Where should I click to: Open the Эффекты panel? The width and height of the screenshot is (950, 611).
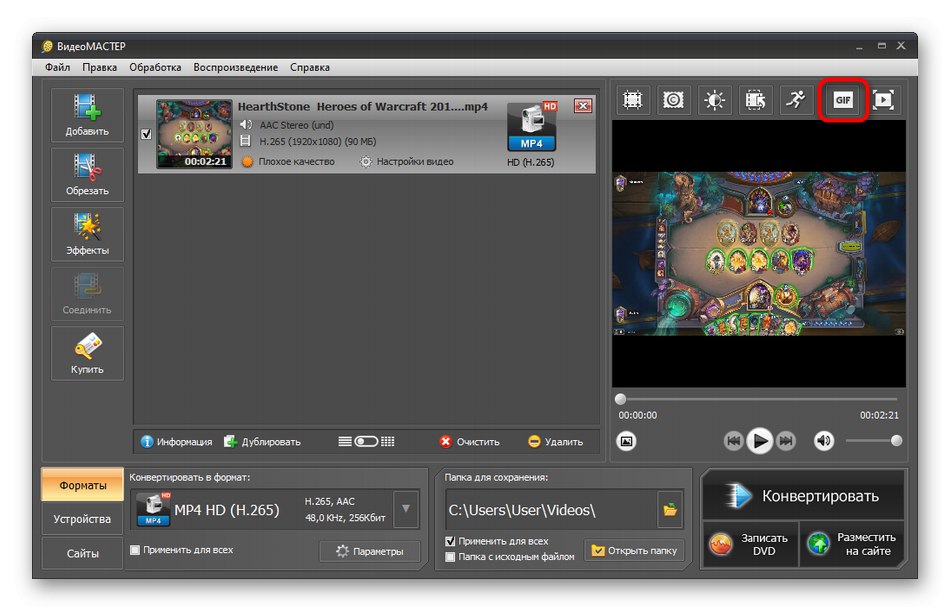[87, 234]
